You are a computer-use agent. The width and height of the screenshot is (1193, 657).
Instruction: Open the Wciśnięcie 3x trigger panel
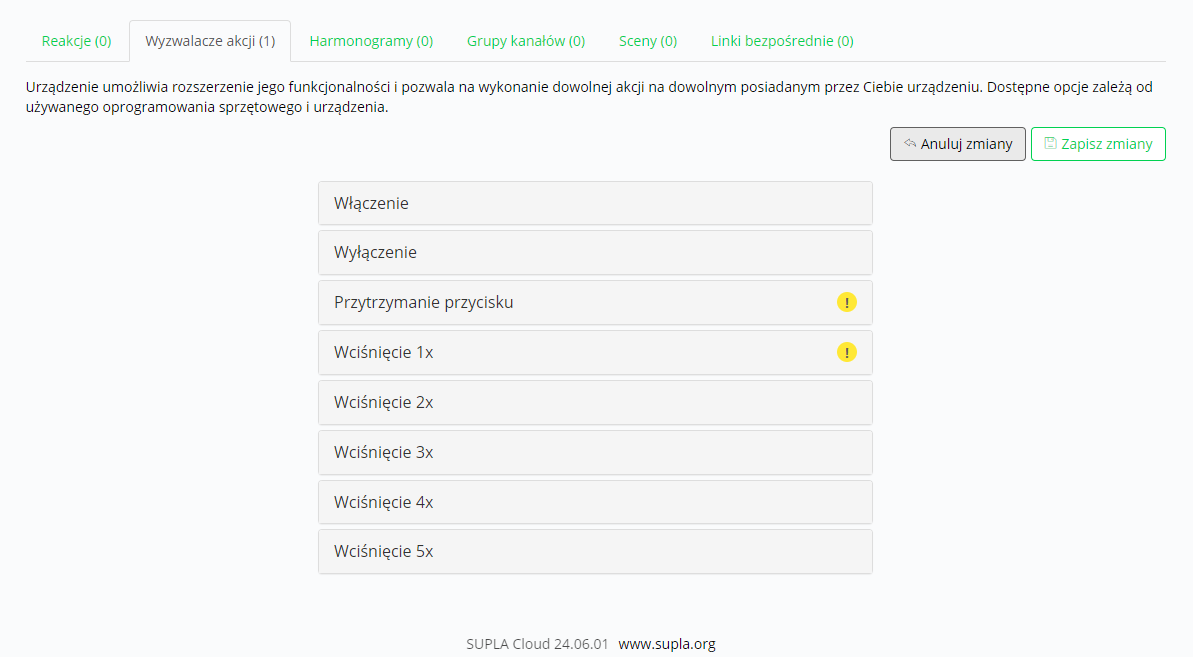595,452
